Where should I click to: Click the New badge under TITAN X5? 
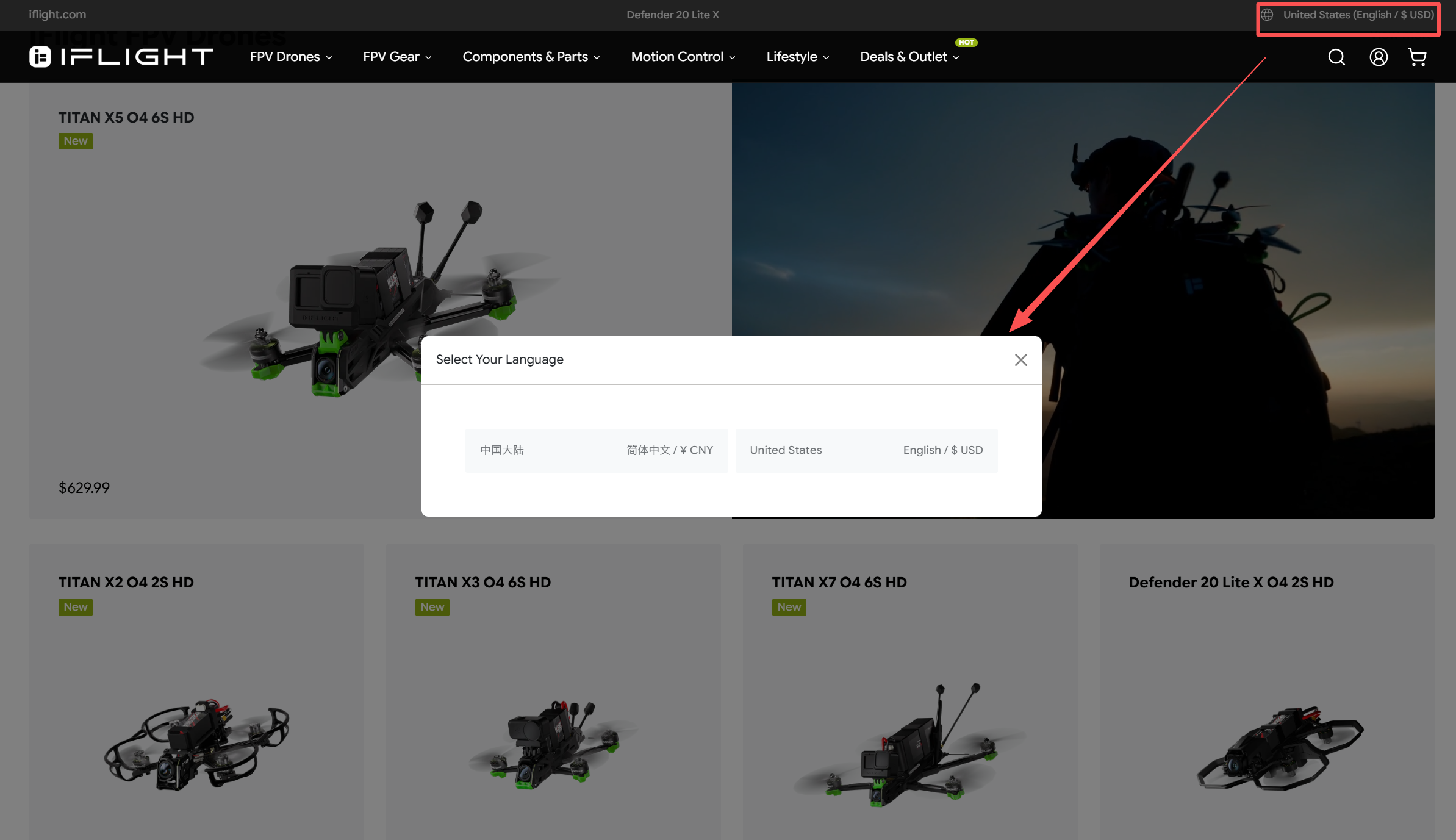click(x=76, y=141)
